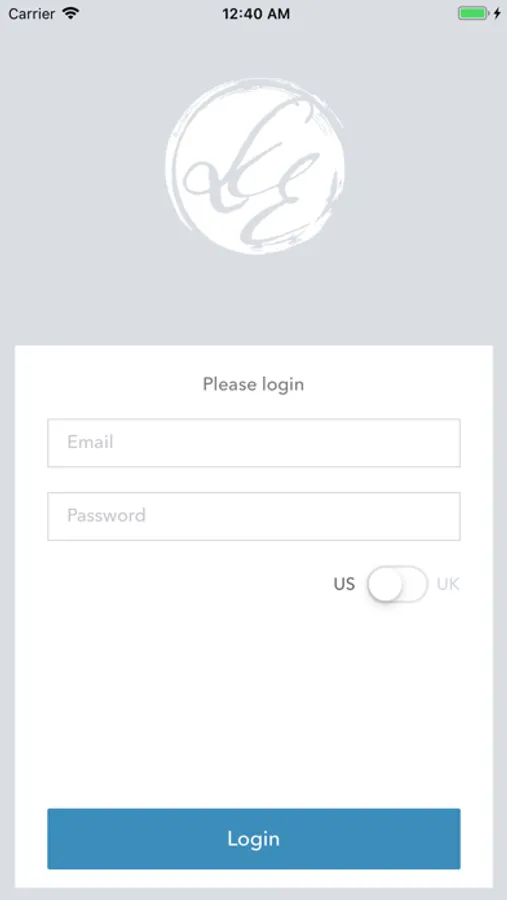The width and height of the screenshot is (507, 900).
Task: Select the US label next to switch
Action: 344,584
